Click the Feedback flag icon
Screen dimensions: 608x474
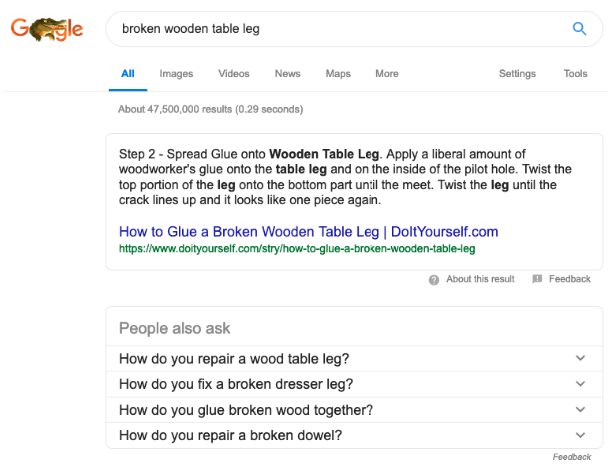pos(538,280)
